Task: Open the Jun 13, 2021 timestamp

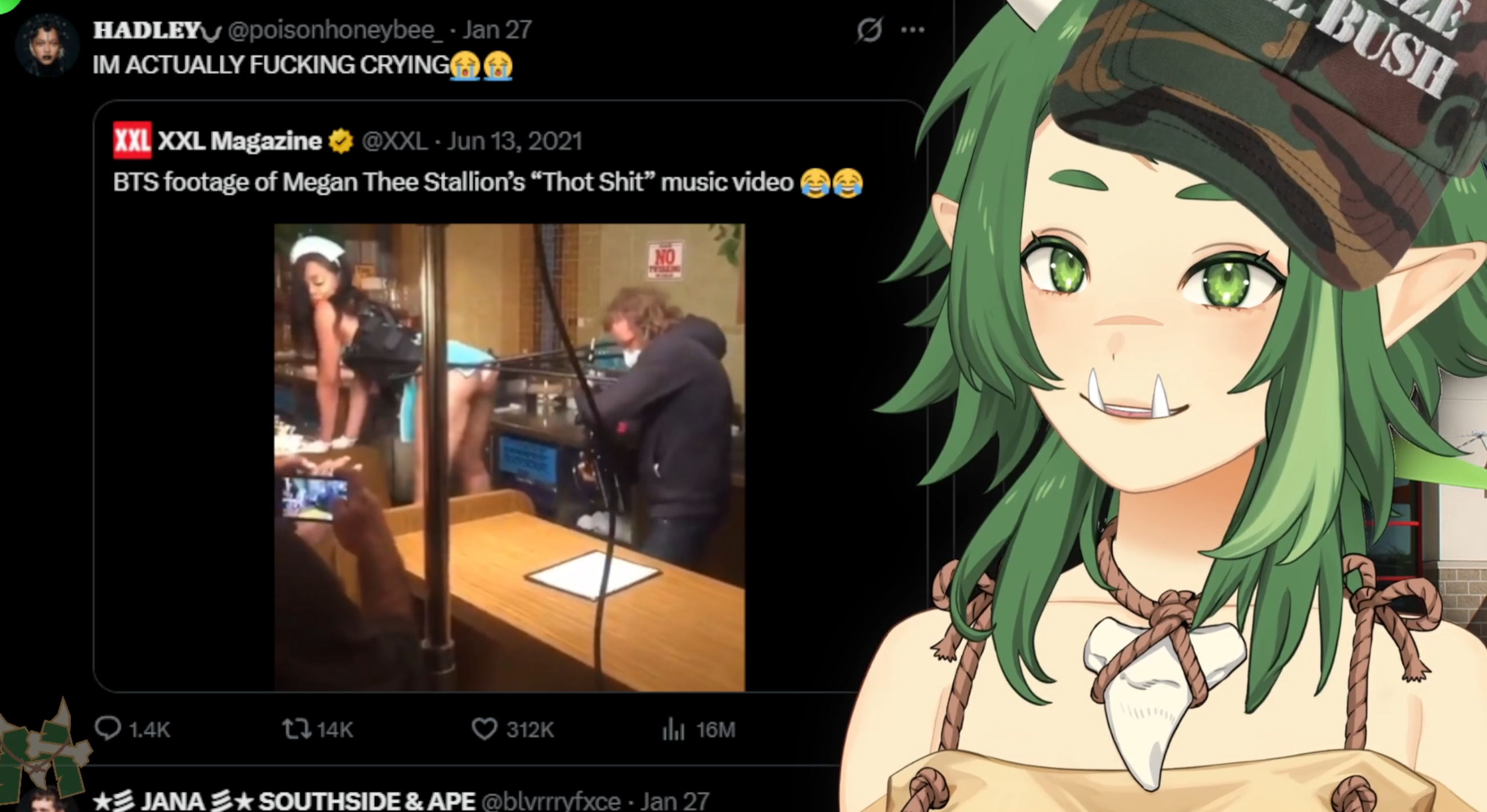Action: point(514,142)
